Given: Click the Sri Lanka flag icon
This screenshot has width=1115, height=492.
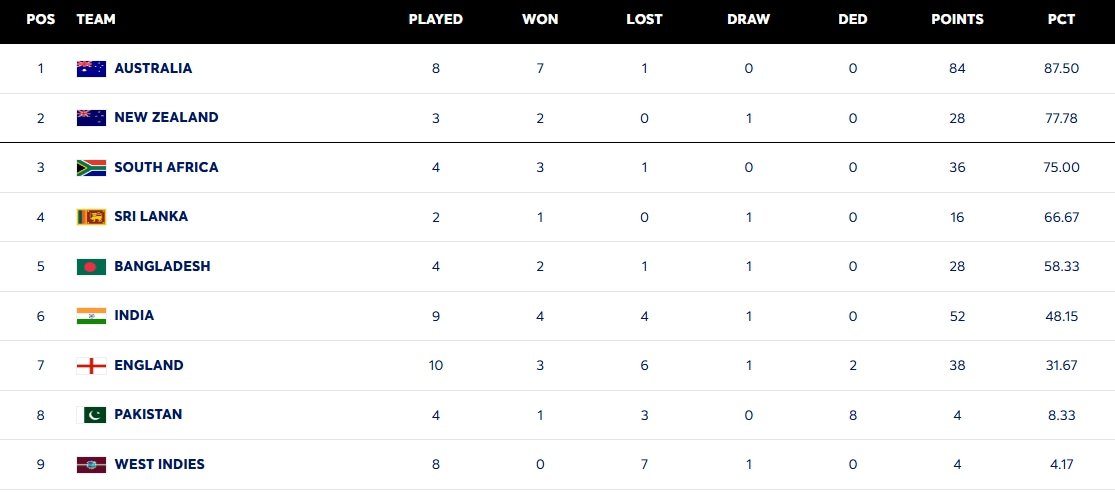Looking at the screenshot, I should [91, 217].
